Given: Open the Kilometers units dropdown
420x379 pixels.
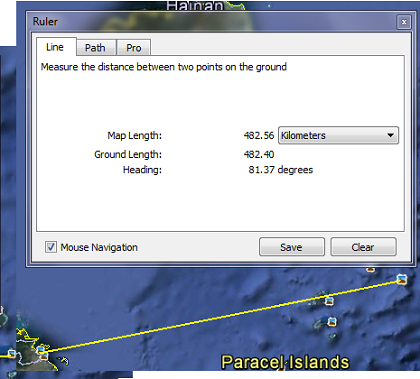Looking at the screenshot, I should pos(338,135).
